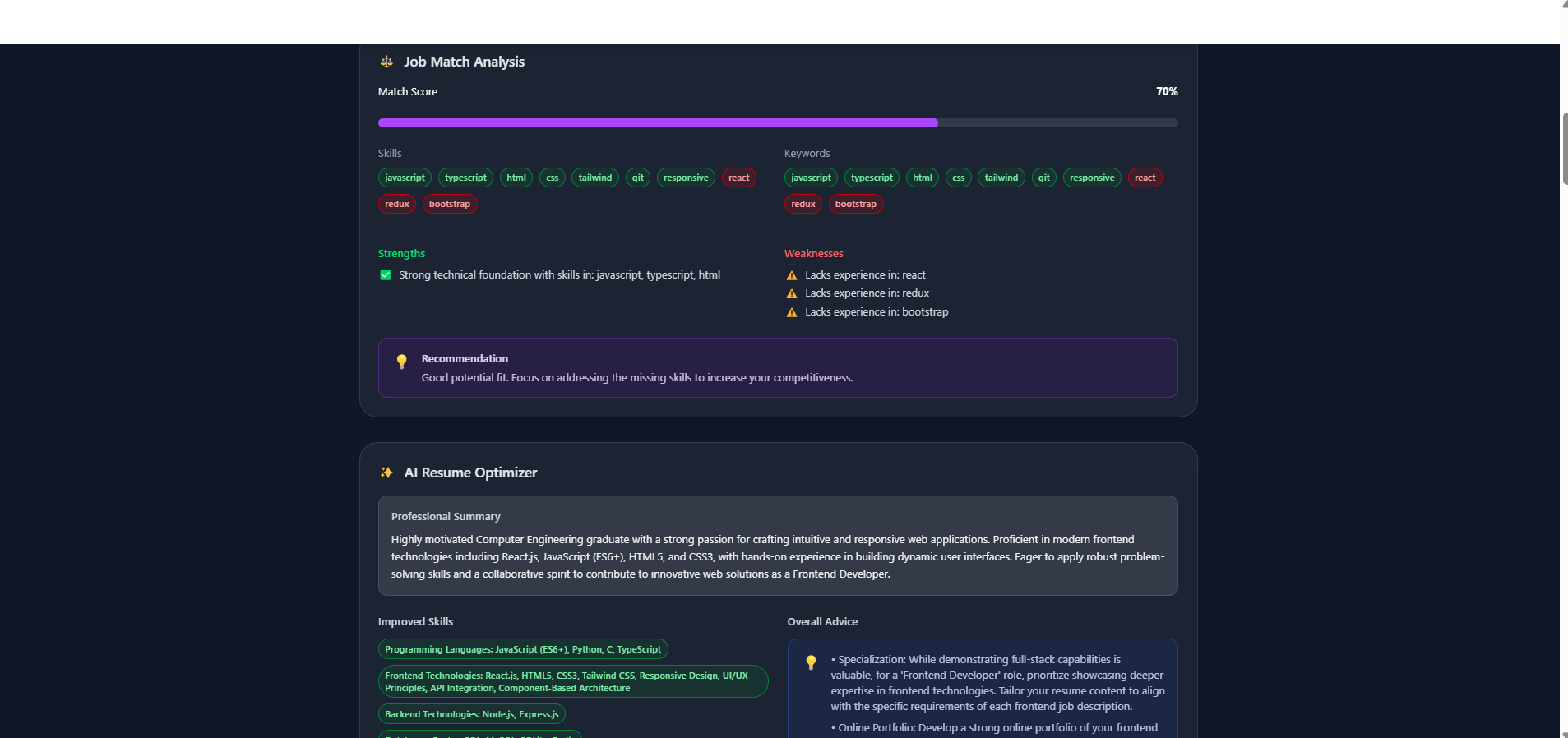The width and height of the screenshot is (1568, 738).
Task: Click the 'Overall Advice' label
Action: pyautogui.click(x=822, y=621)
